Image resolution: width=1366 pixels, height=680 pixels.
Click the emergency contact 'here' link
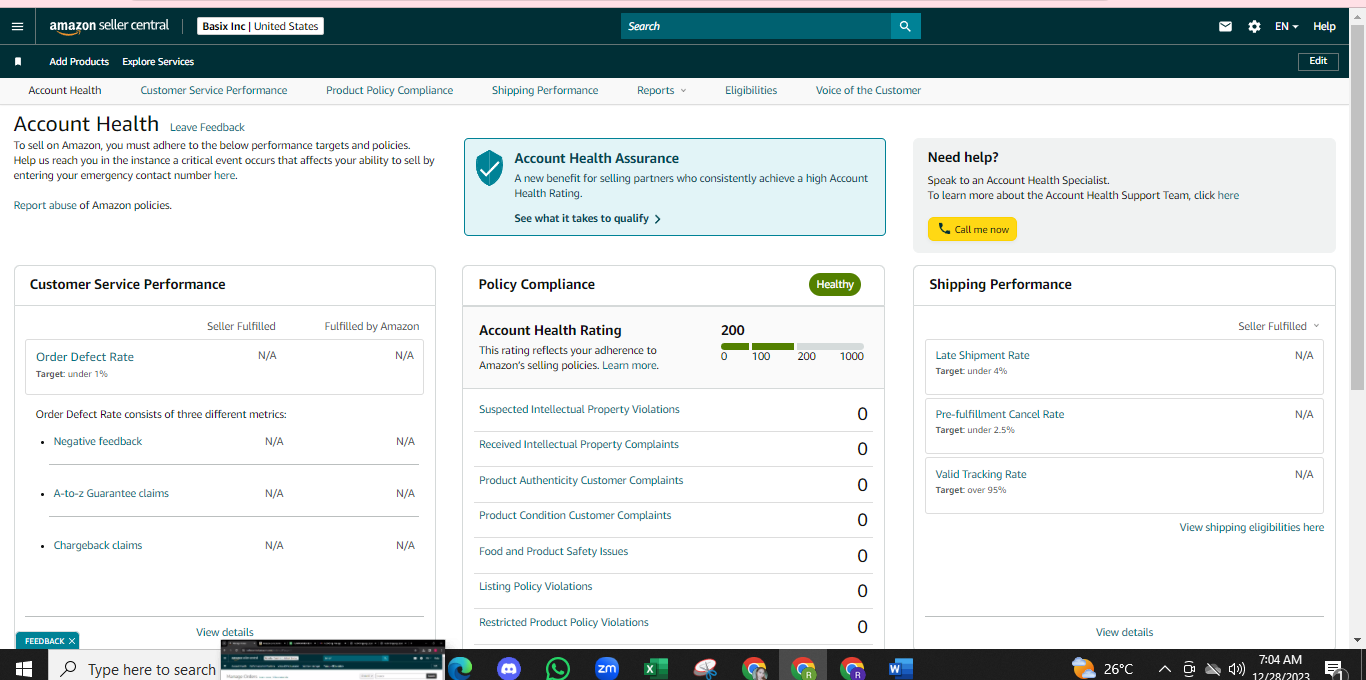tap(224, 175)
